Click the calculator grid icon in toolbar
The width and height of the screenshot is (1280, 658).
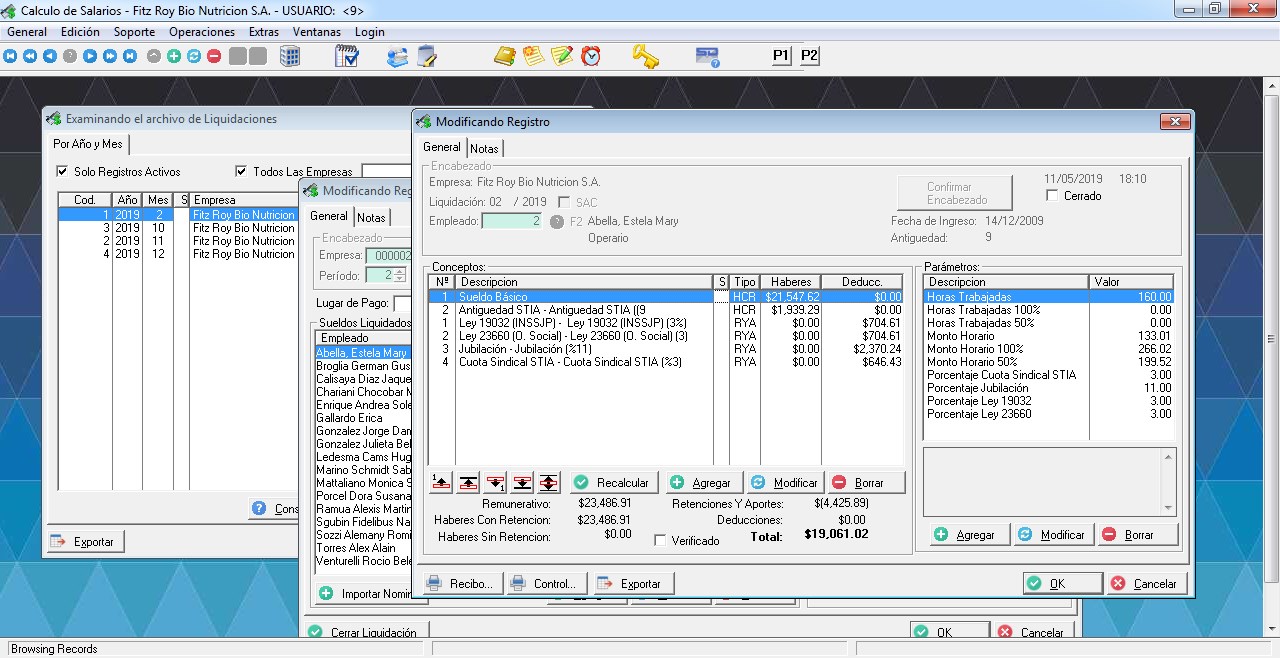coord(290,56)
